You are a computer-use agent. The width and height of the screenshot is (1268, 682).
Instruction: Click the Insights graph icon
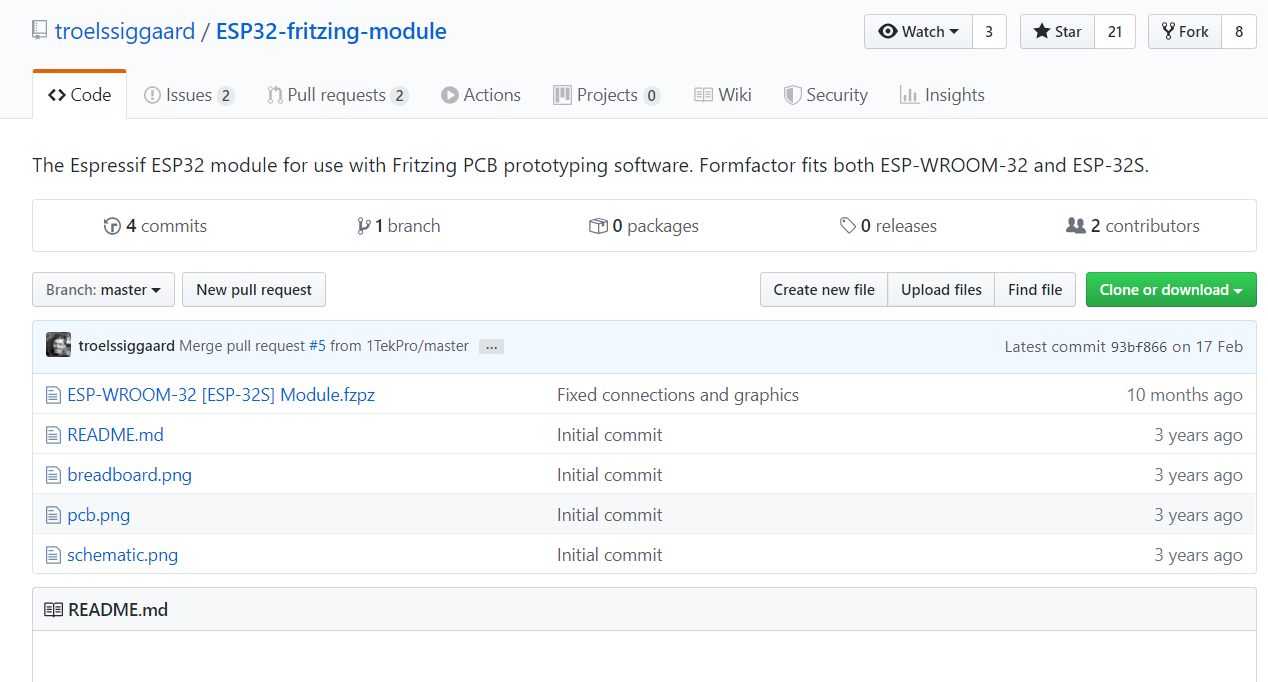(x=909, y=95)
